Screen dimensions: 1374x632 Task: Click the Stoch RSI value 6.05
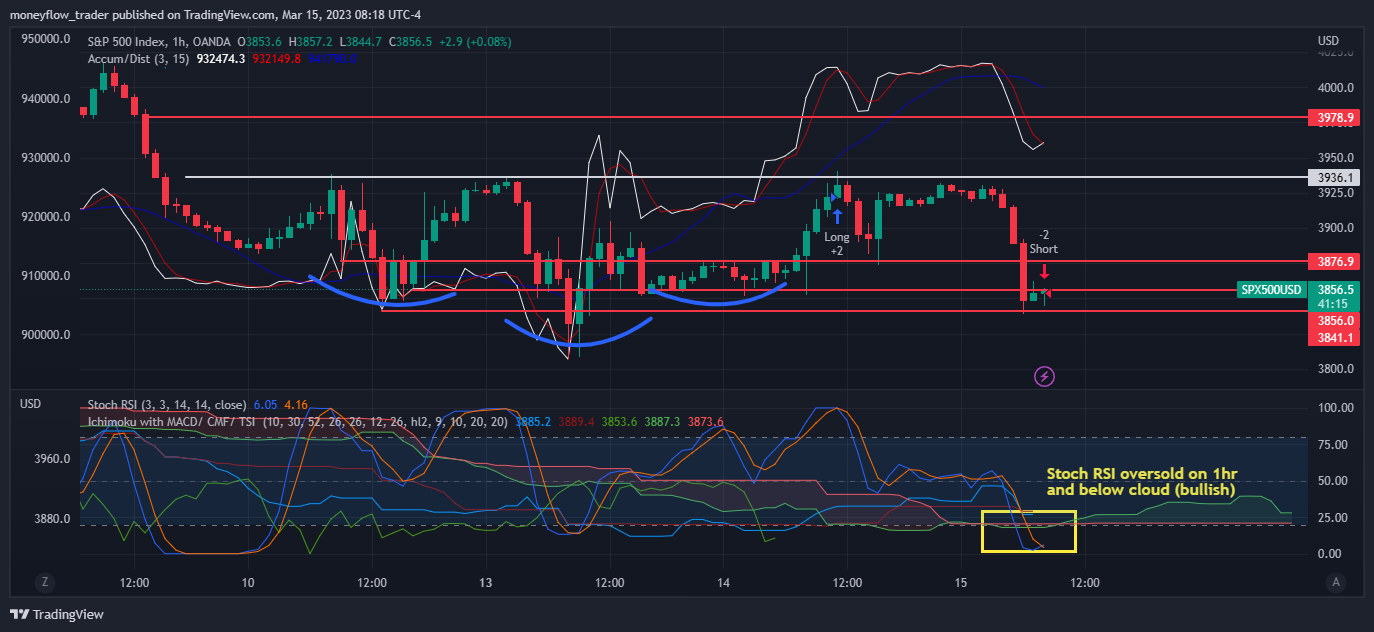265,405
